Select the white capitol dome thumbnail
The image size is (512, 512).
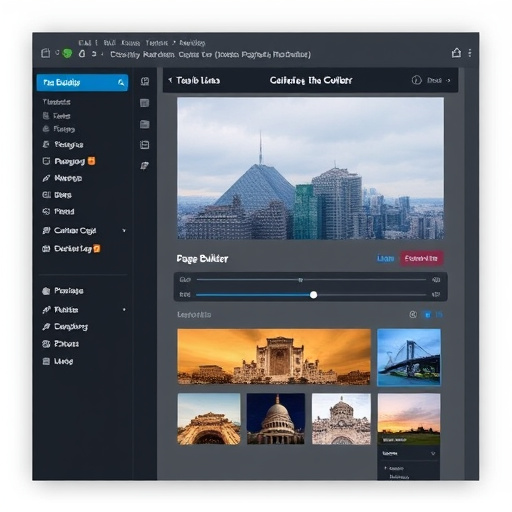tap(276, 419)
